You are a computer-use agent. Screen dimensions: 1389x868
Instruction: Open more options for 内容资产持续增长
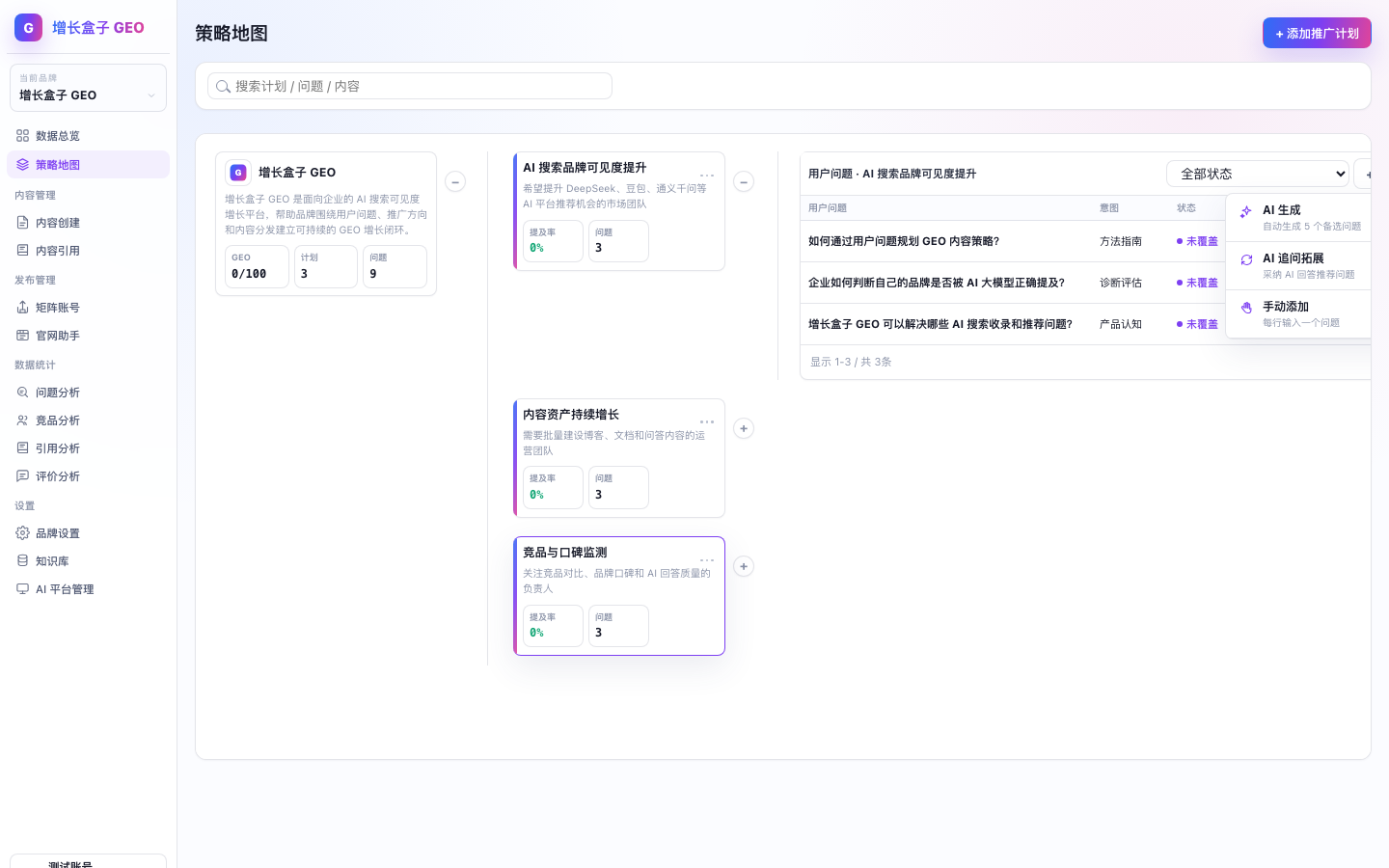(707, 421)
